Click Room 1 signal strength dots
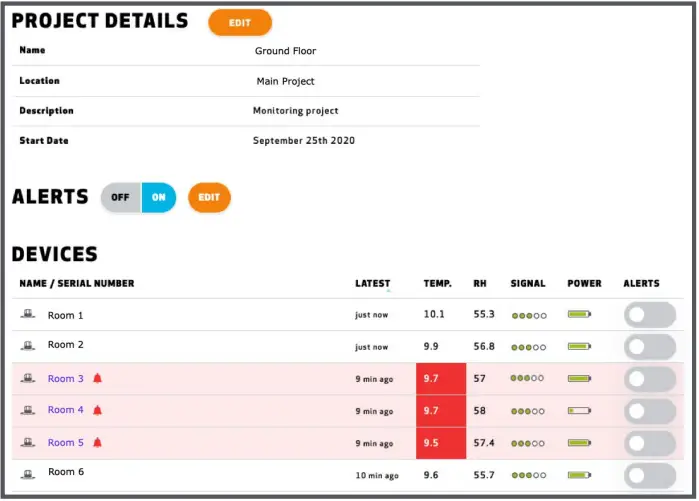The height and width of the screenshot is (501, 699). (529, 316)
